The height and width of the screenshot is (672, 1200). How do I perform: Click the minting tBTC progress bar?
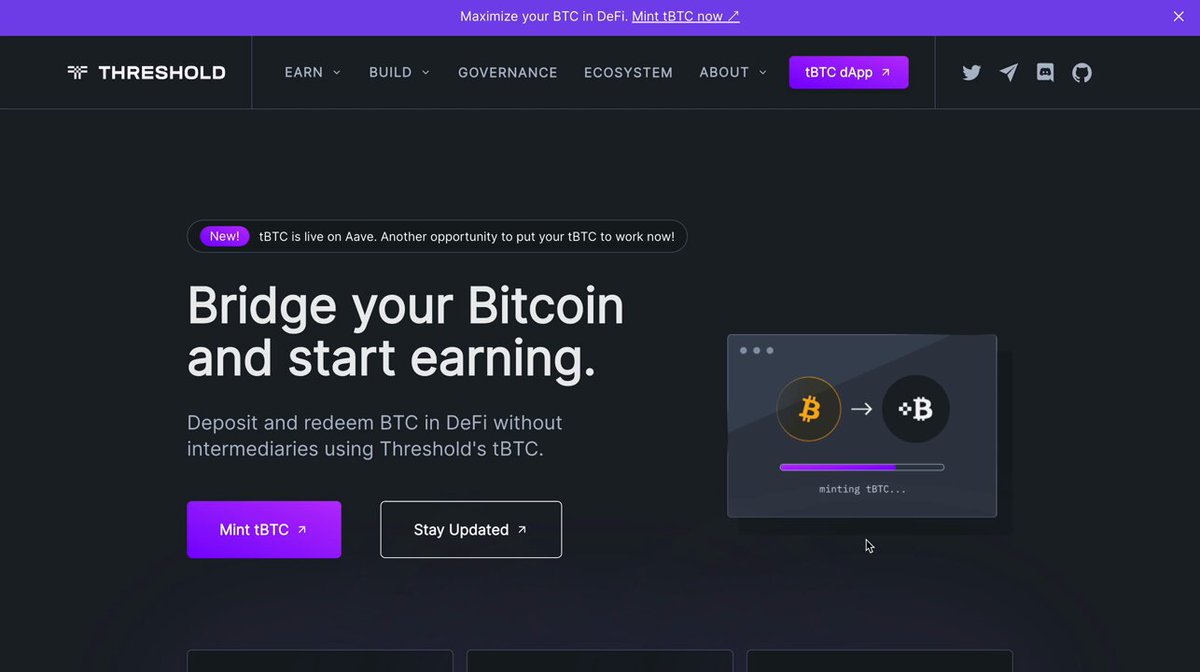862,467
